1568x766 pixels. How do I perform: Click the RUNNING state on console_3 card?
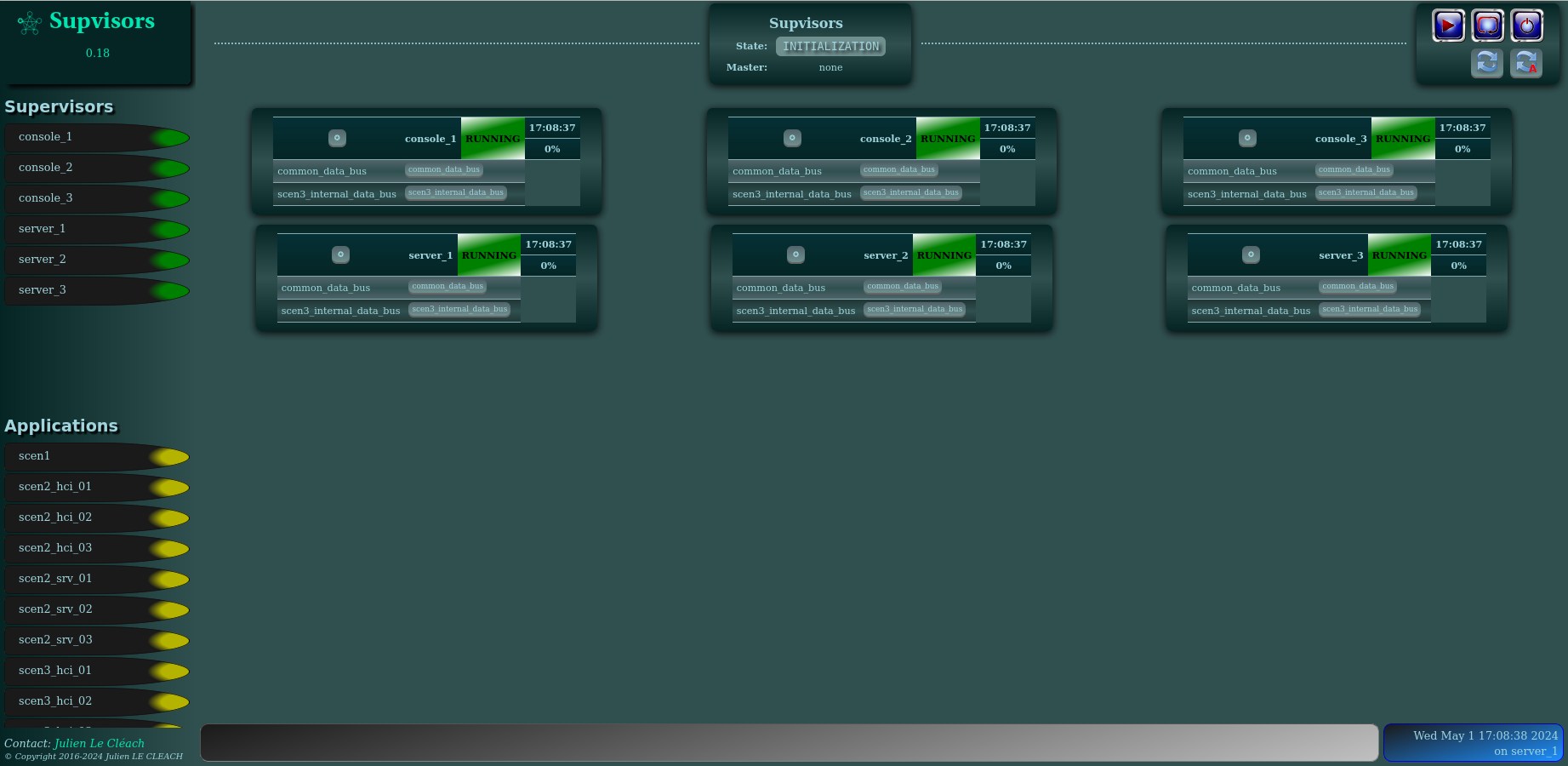1403,139
